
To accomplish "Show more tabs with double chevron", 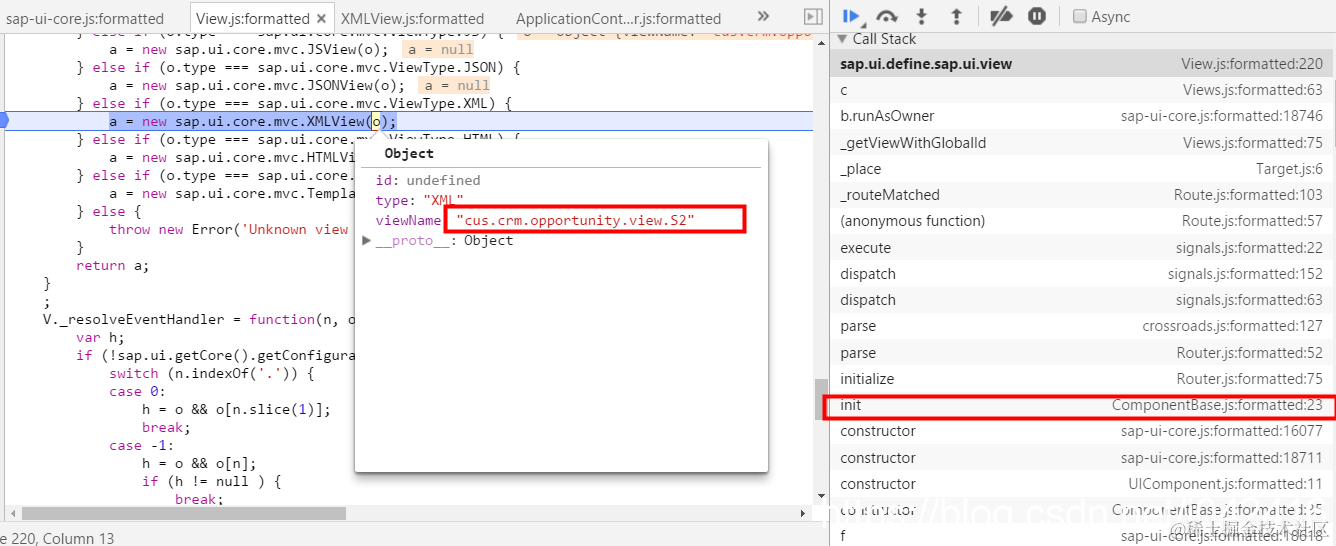I will pyautogui.click(x=763, y=17).
